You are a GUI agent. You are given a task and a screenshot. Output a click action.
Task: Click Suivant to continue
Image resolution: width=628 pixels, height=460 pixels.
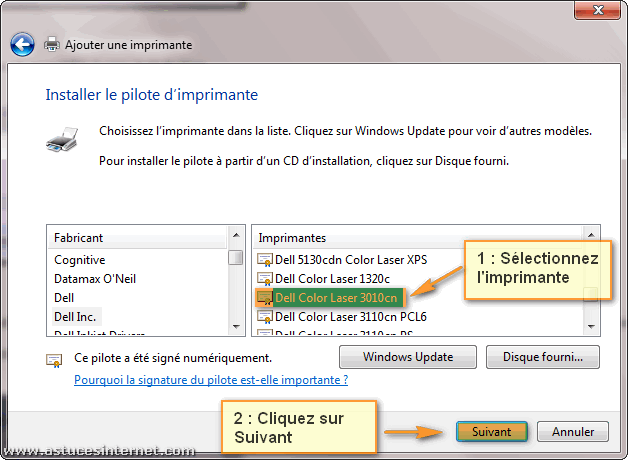tap(491, 432)
